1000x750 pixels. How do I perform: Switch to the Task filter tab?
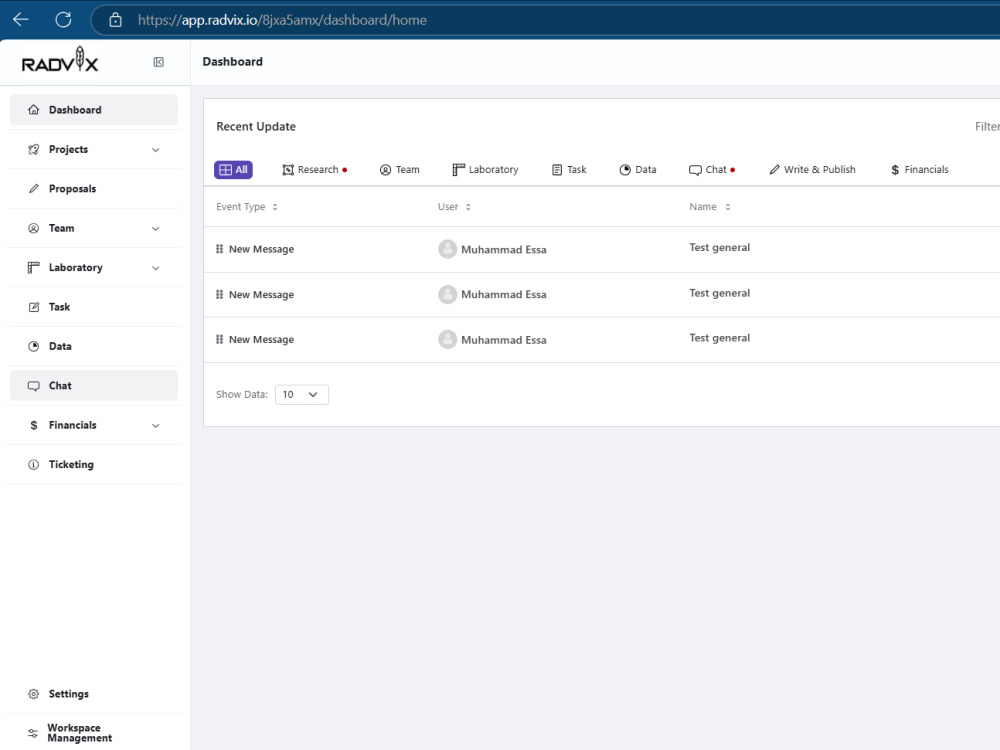(x=569, y=170)
